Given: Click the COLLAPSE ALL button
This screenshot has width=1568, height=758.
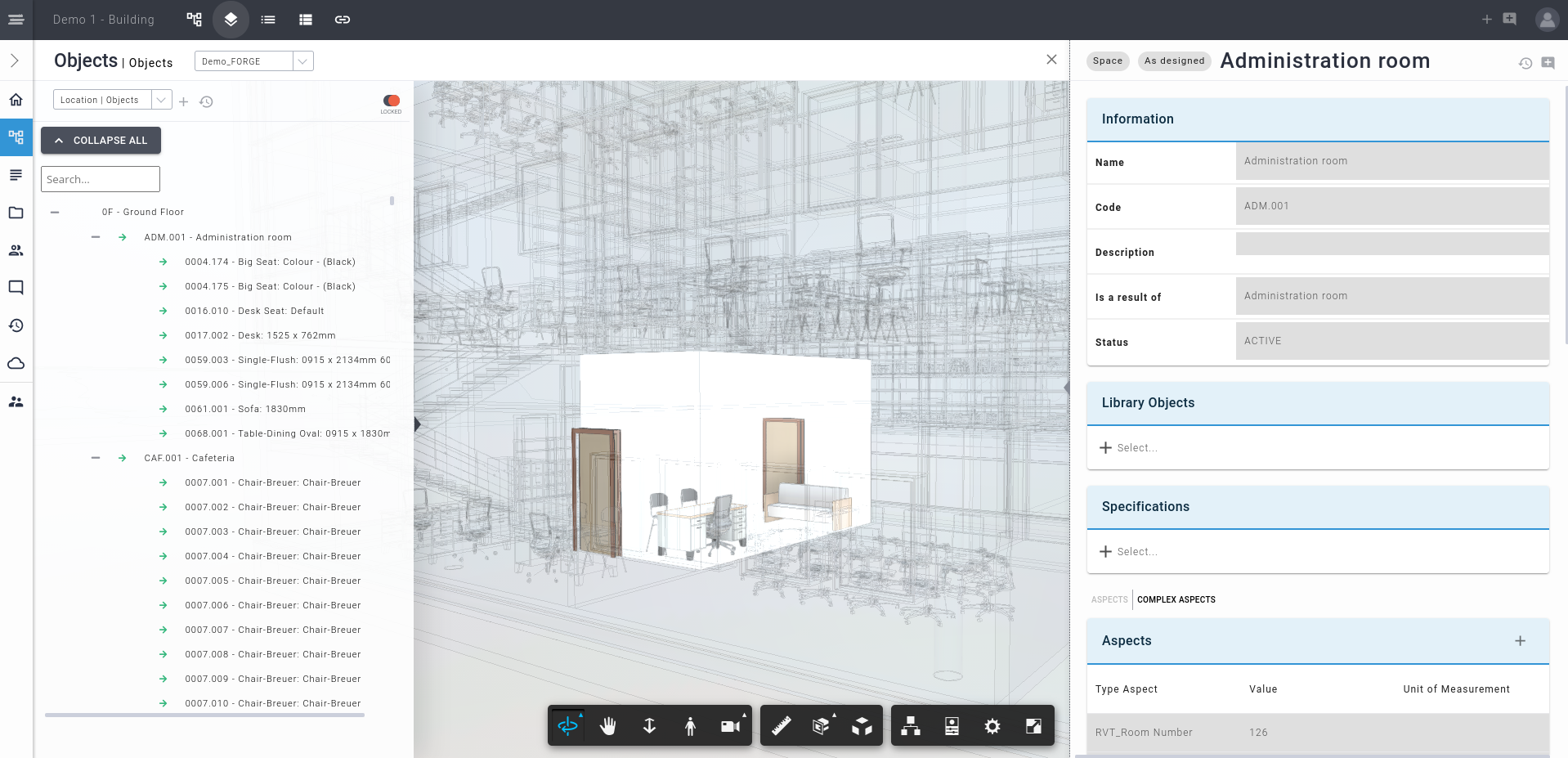Looking at the screenshot, I should [x=101, y=141].
